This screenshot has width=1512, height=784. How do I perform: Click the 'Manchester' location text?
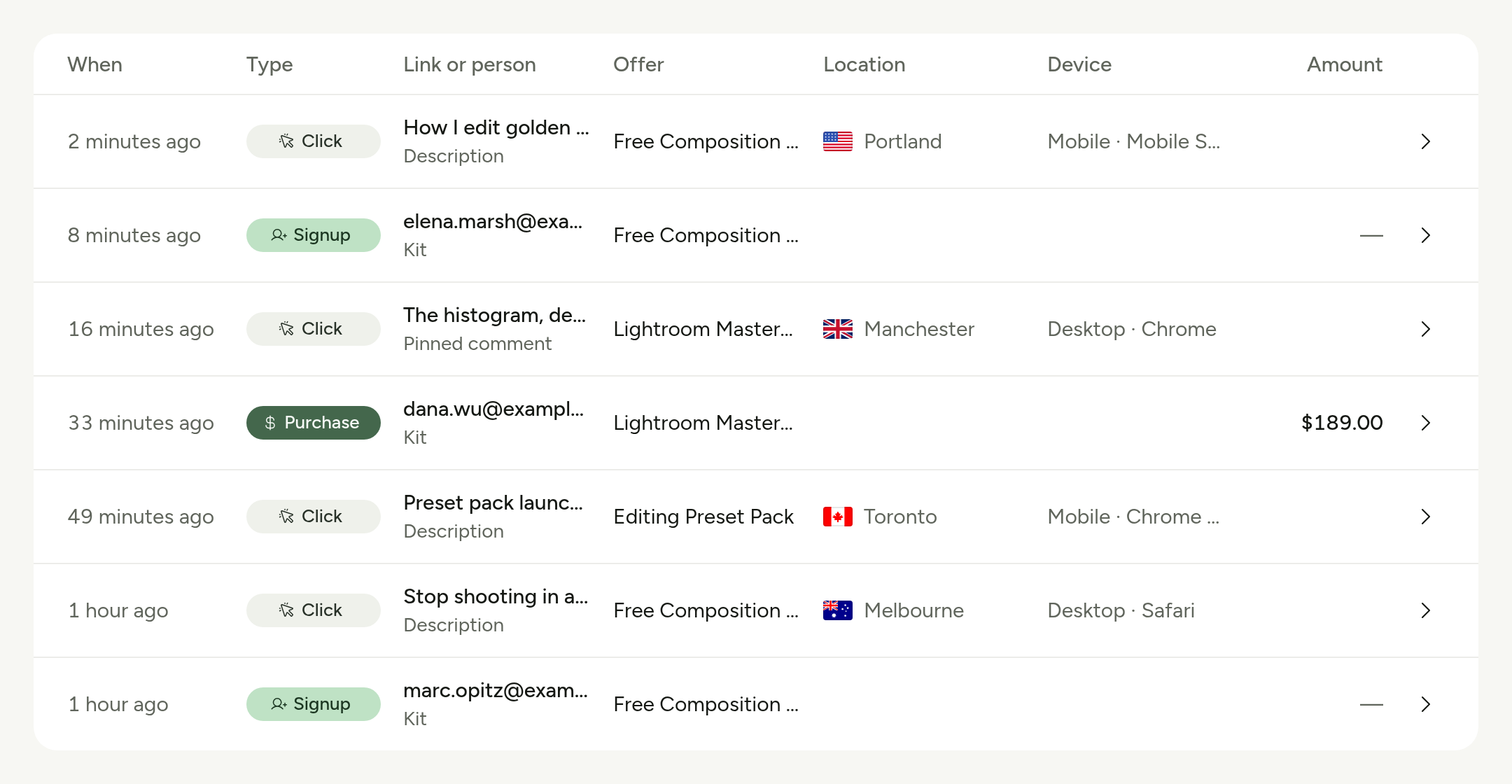point(919,329)
